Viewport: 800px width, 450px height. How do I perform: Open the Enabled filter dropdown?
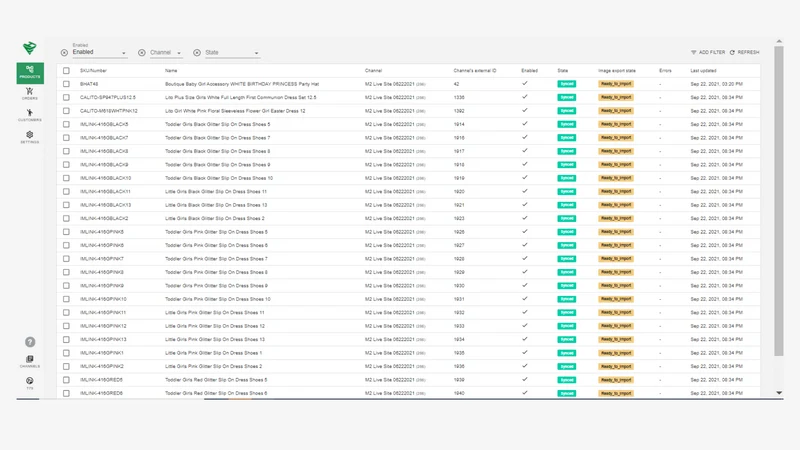(99, 52)
